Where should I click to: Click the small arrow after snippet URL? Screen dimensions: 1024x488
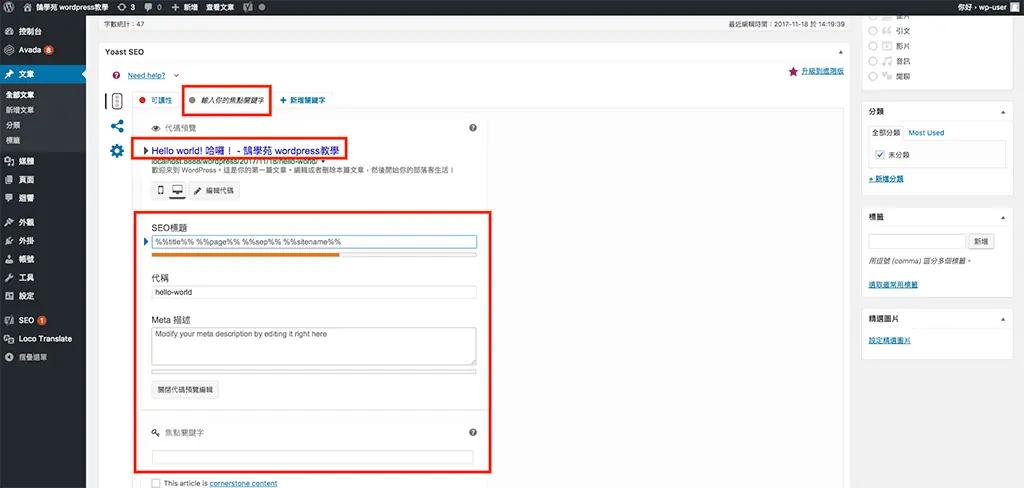tap(323, 161)
